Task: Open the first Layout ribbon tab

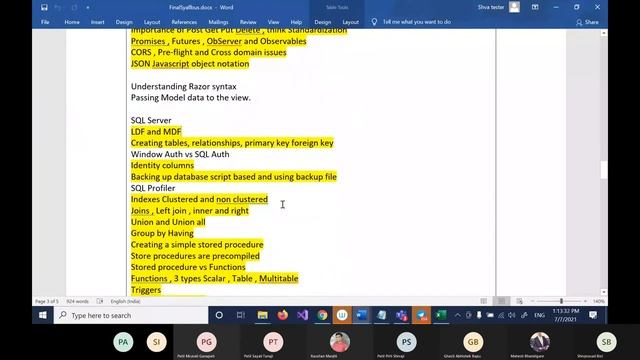Action: (152, 22)
